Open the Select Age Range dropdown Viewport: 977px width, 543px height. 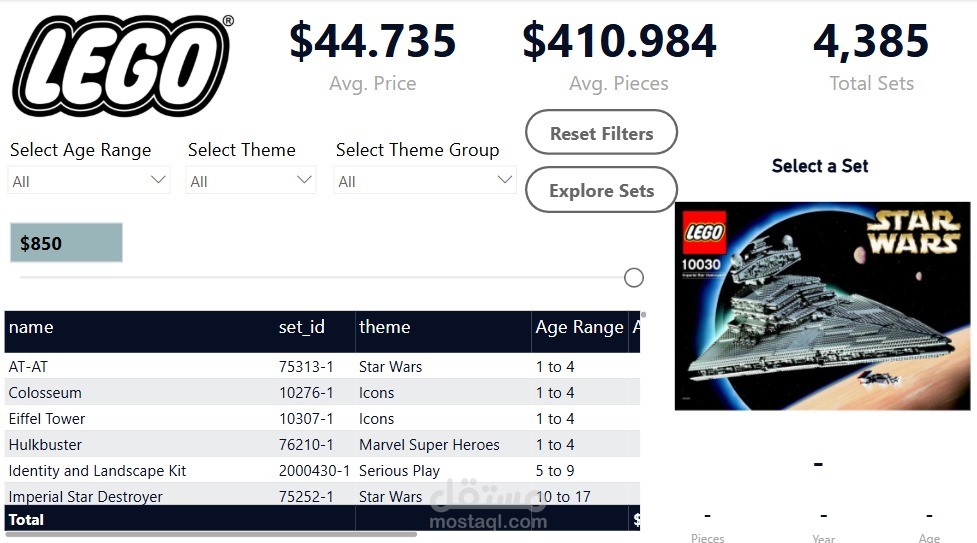coord(89,181)
